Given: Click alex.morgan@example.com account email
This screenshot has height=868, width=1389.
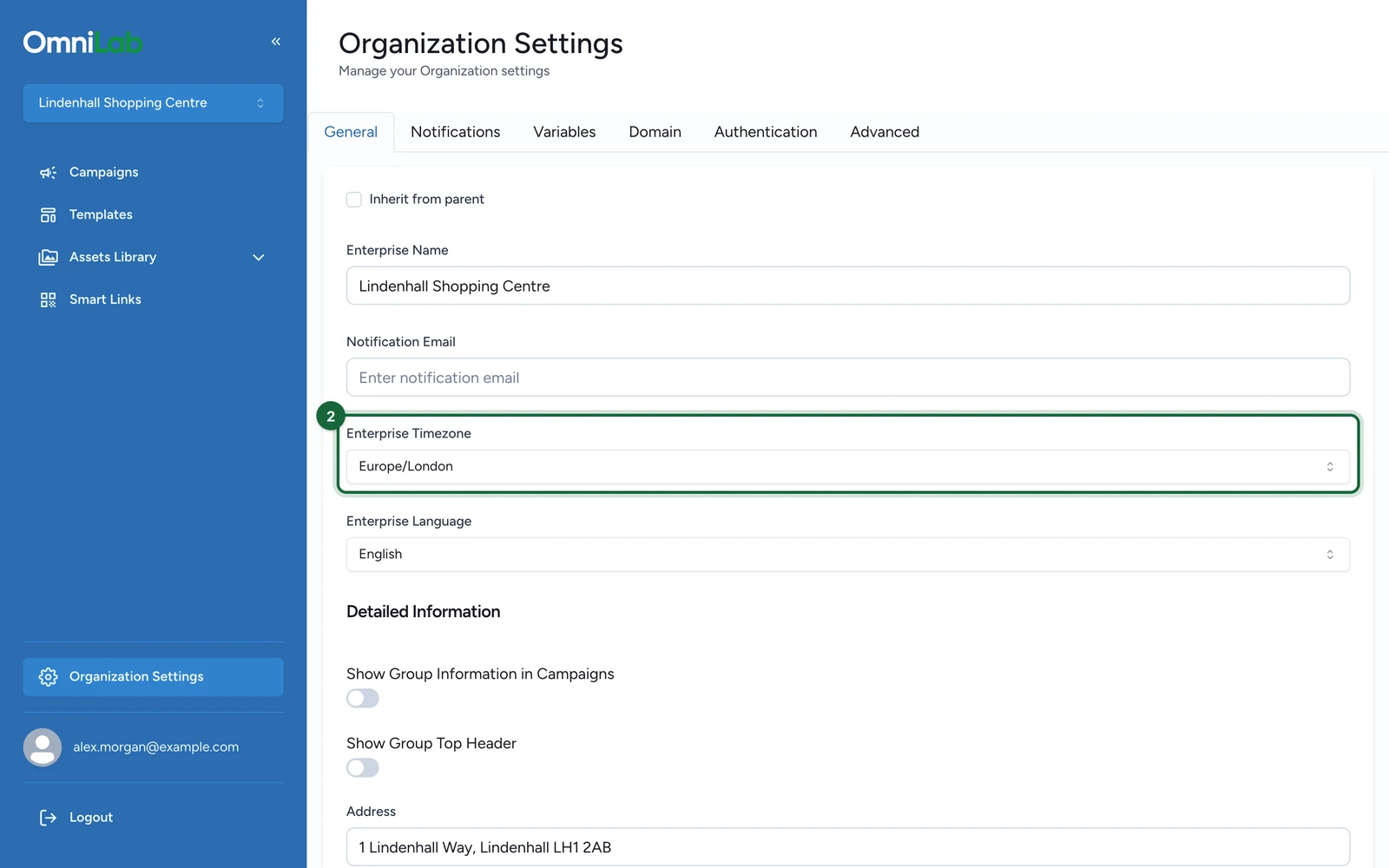Looking at the screenshot, I should [156, 747].
